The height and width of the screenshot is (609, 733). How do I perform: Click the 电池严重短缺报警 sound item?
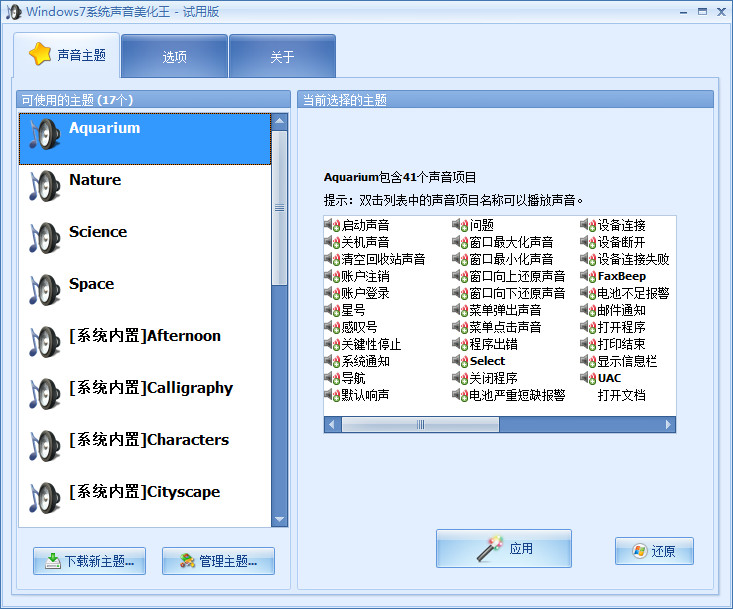(x=517, y=395)
